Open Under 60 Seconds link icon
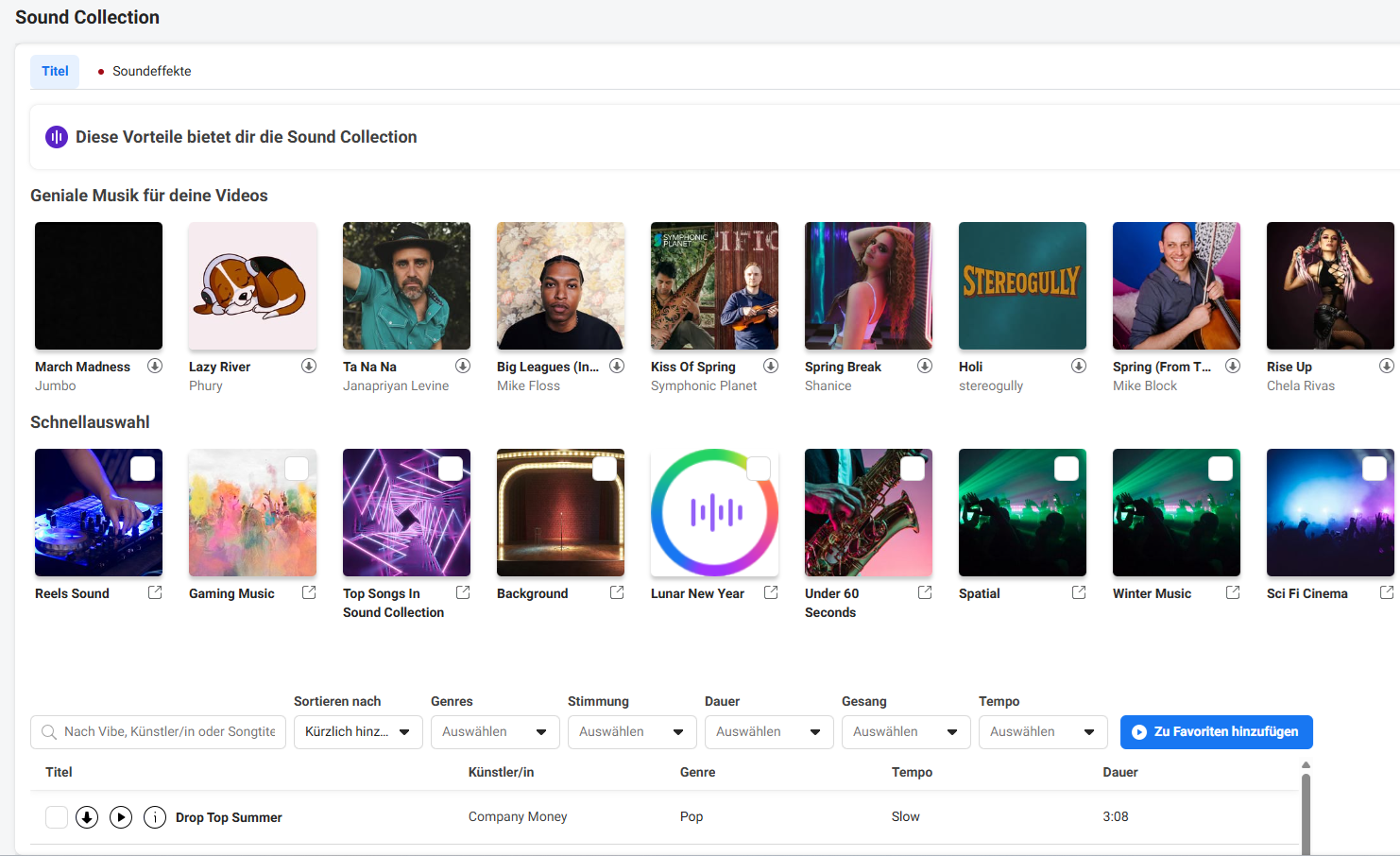The image size is (1400, 856). pyautogui.click(x=925, y=592)
